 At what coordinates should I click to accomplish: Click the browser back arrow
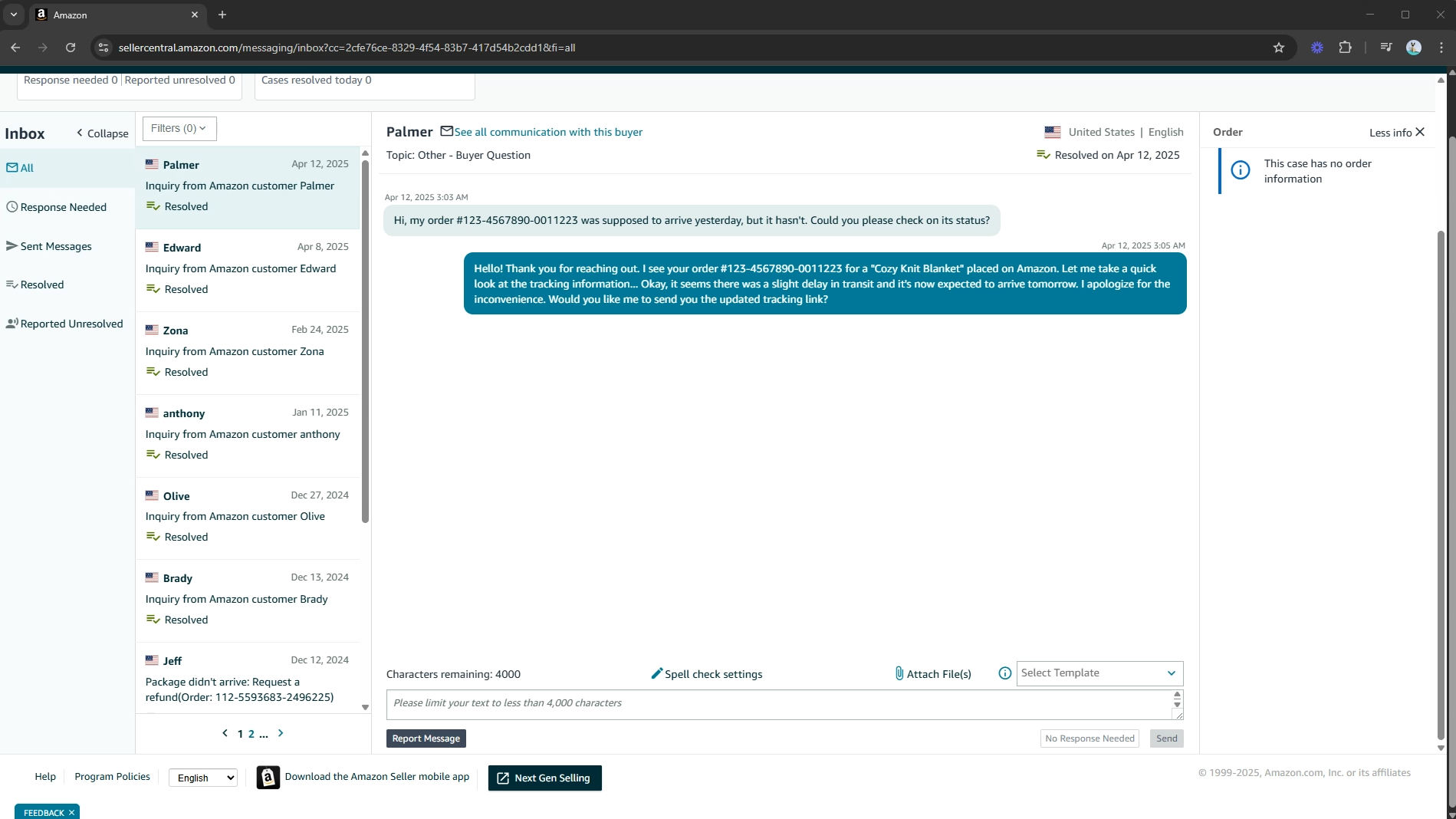point(15,48)
